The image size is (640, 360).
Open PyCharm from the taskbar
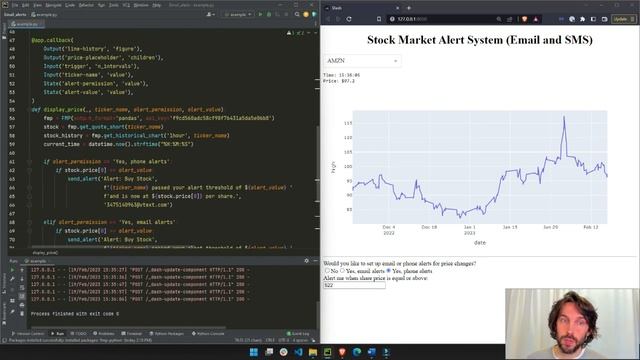pos(327,352)
